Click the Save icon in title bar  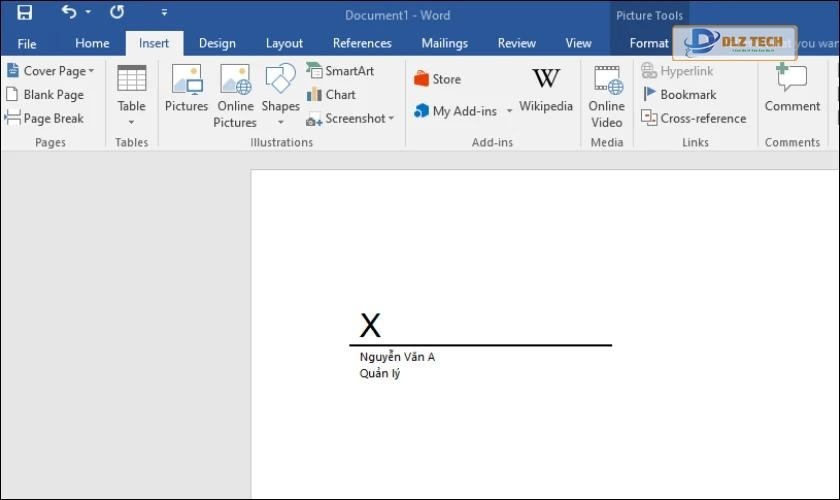coord(24,13)
